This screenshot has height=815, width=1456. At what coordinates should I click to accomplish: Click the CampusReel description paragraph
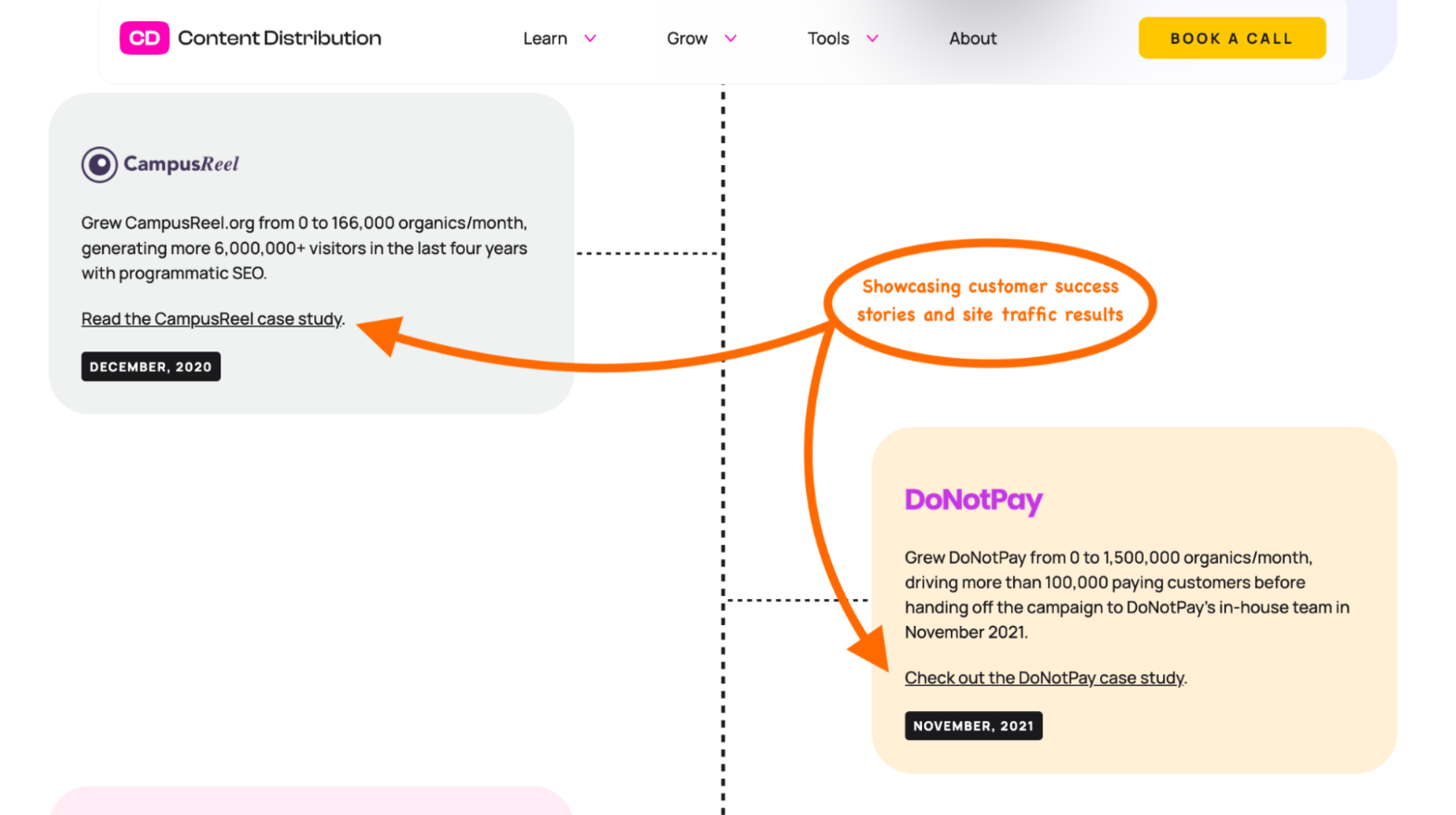304,248
